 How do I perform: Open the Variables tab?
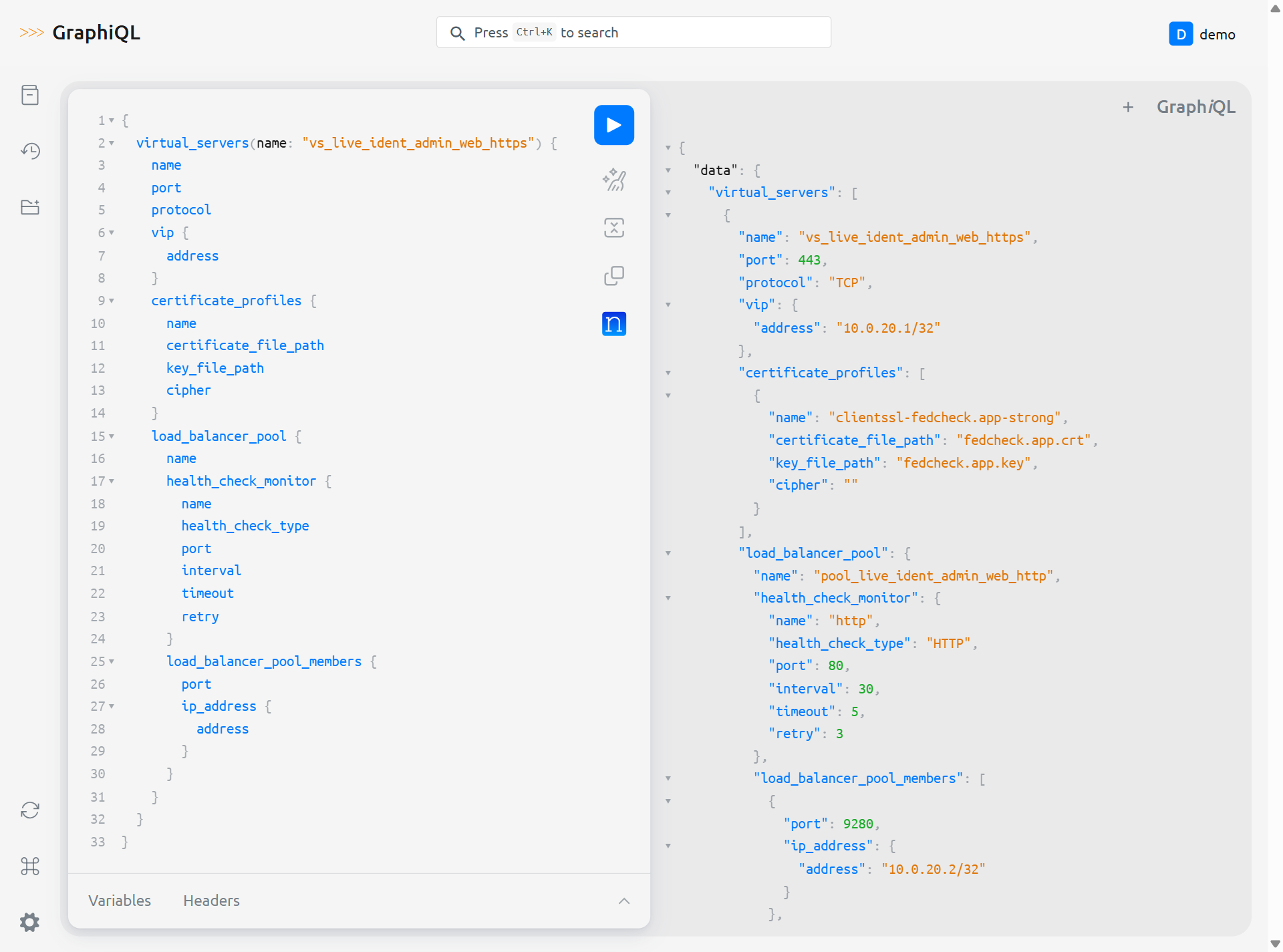pyautogui.click(x=120, y=901)
